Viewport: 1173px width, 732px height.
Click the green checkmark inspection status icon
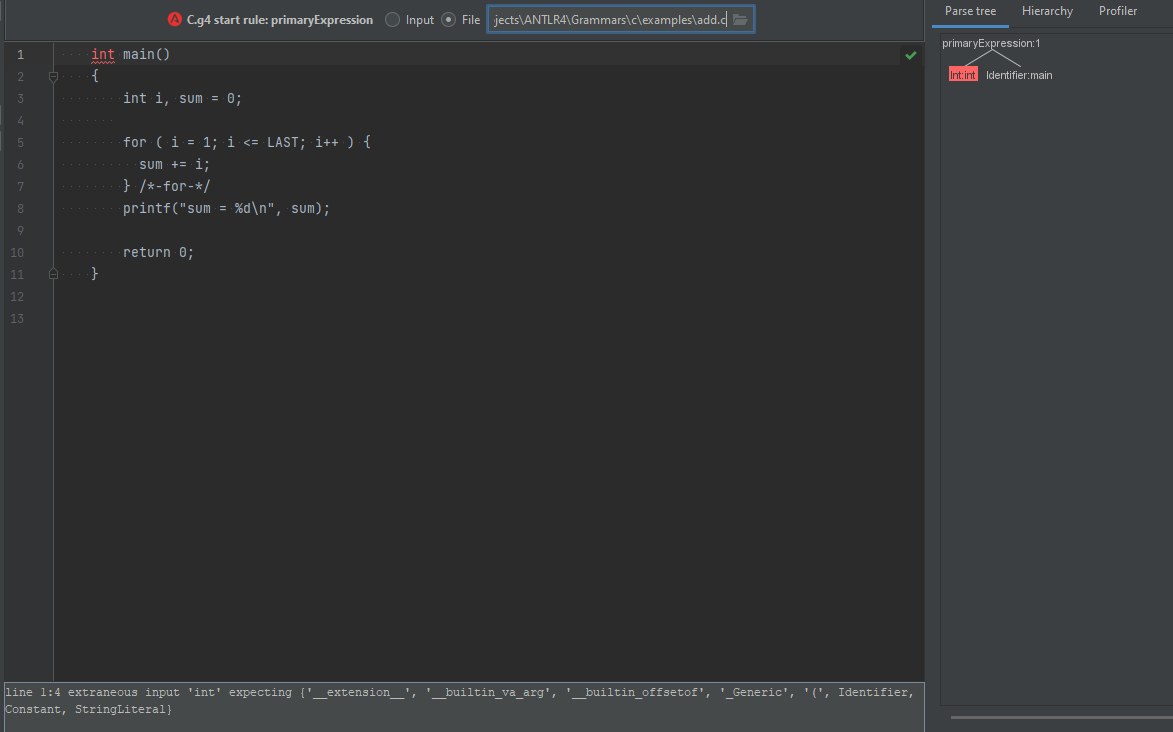click(910, 55)
